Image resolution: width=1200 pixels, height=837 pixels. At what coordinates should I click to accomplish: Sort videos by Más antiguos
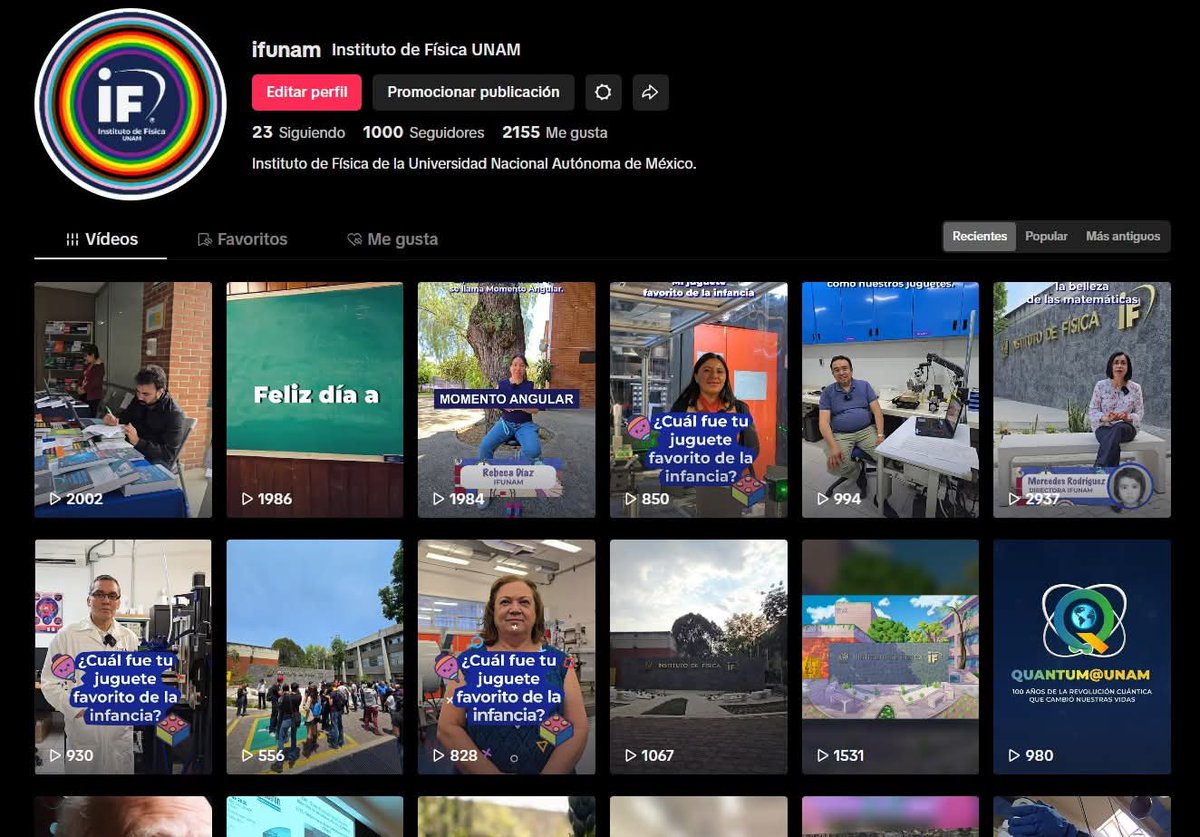pos(1123,236)
